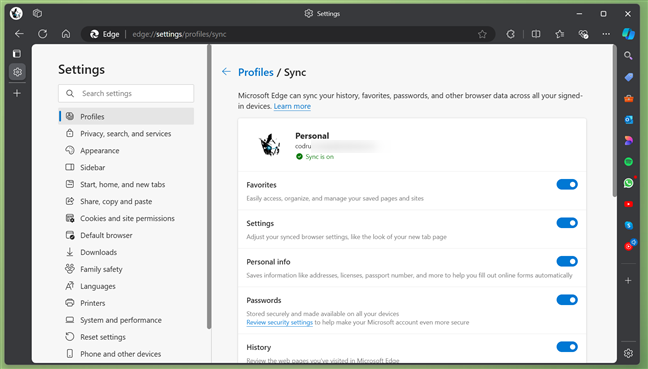Click the settings menu scrollbar
648x369 pixels.
pyautogui.click(x=209, y=187)
